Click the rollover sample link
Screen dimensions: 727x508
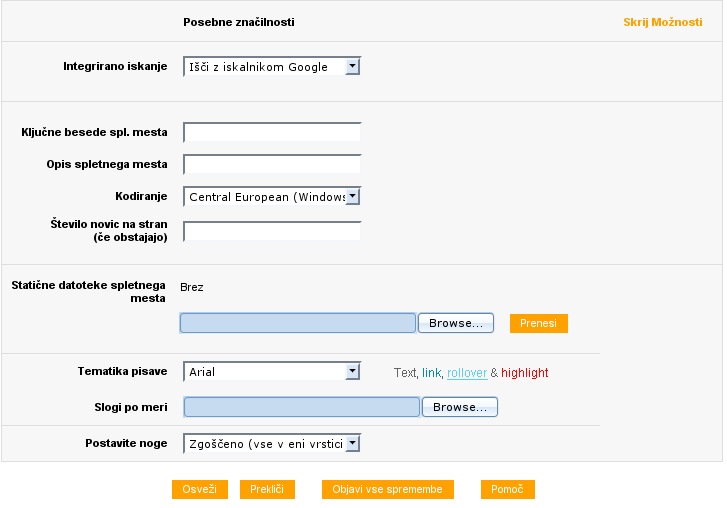[467, 373]
